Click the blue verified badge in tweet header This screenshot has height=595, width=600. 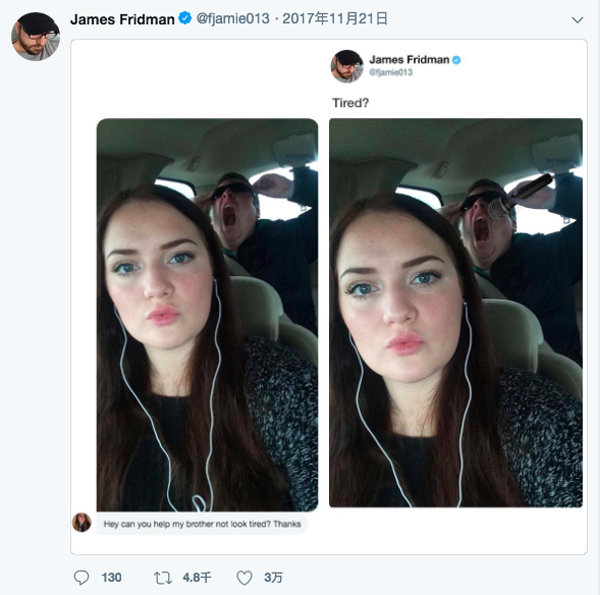(185, 19)
